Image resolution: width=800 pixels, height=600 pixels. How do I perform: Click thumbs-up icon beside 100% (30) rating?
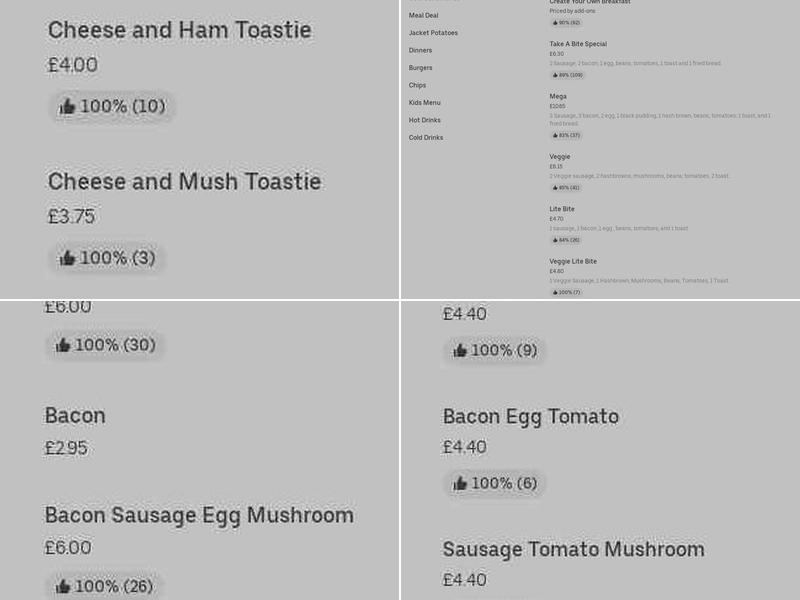click(x=63, y=345)
